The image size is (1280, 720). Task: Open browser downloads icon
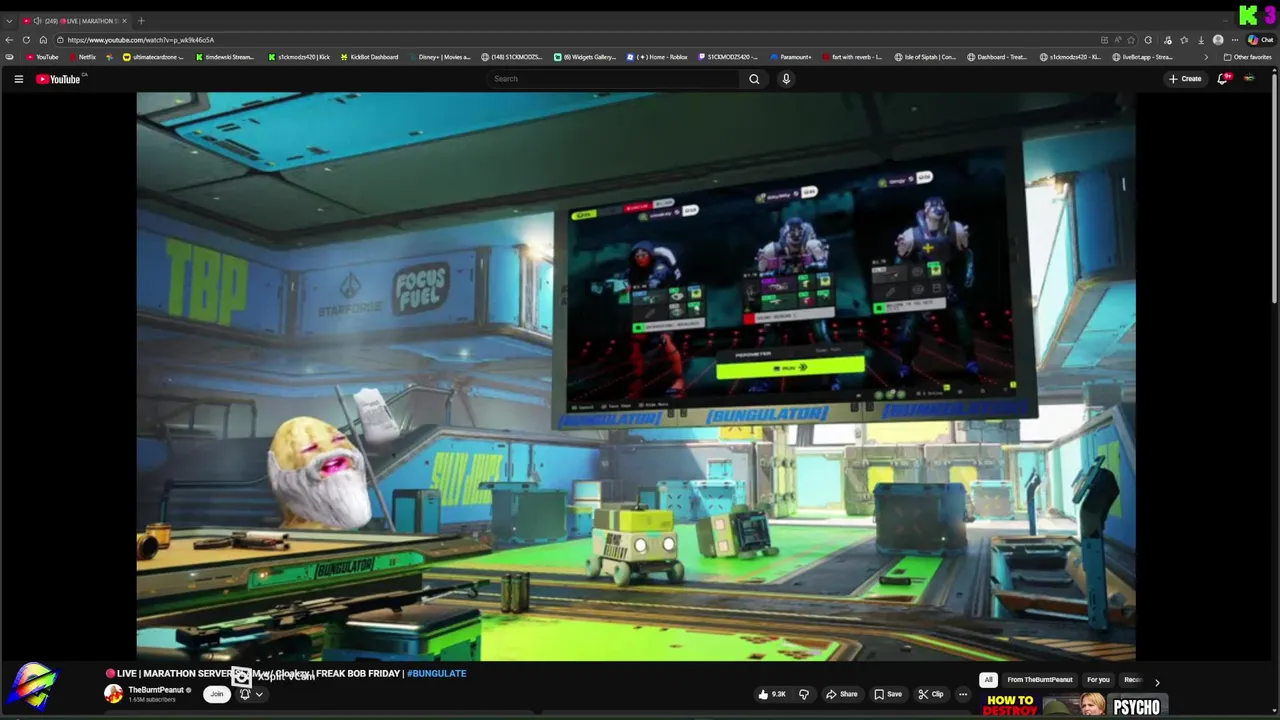[1201, 40]
